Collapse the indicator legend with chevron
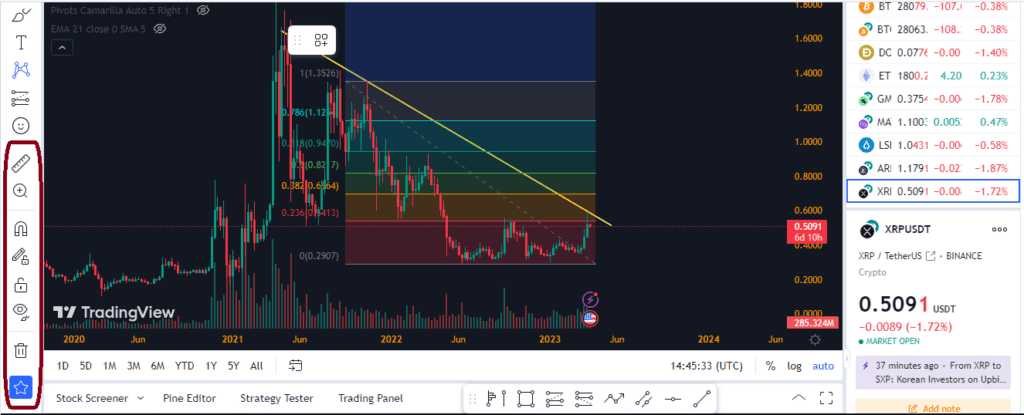This screenshot has height=415, width=1024. tap(63, 47)
